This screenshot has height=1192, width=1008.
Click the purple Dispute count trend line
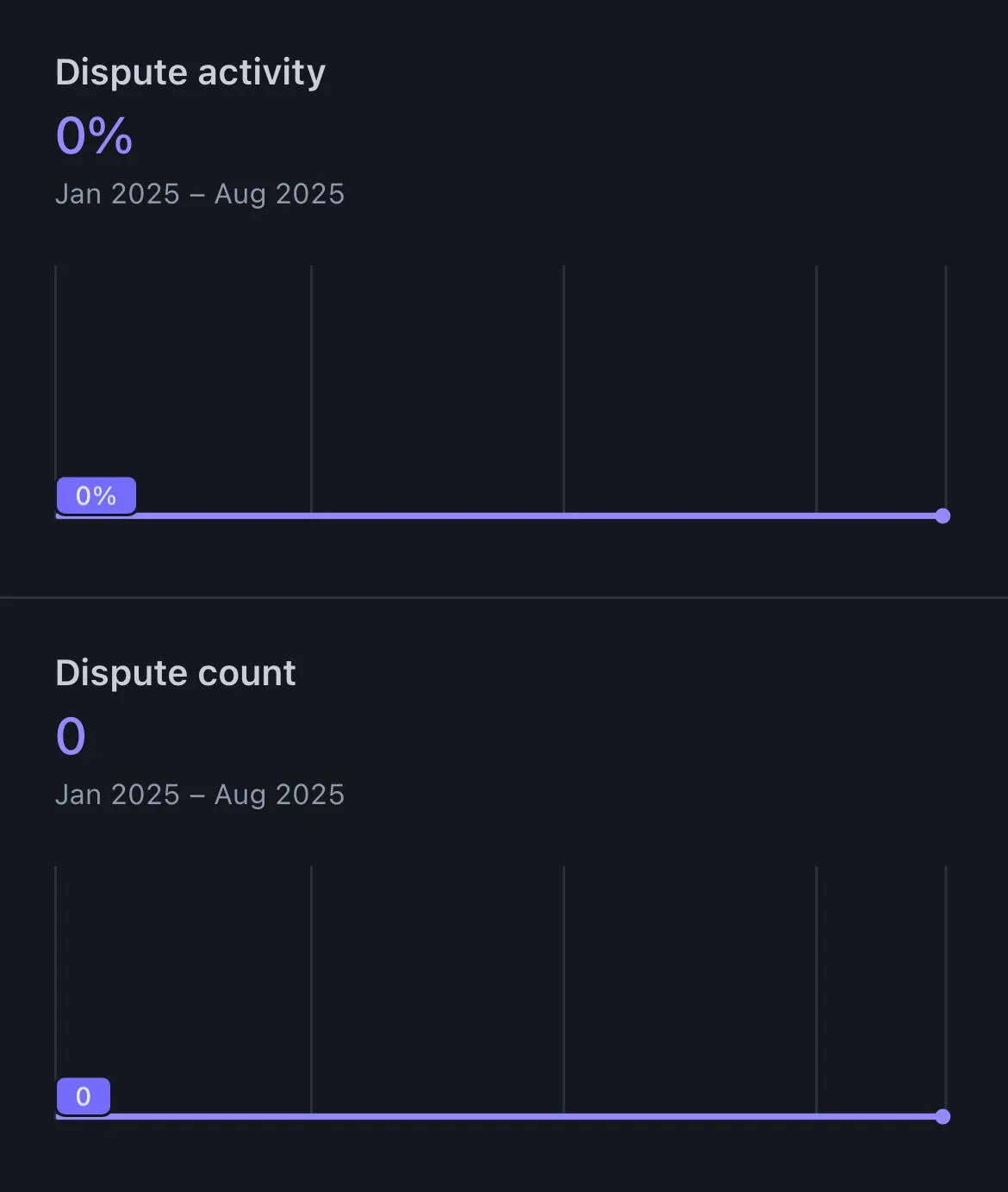(x=517, y=1116)
